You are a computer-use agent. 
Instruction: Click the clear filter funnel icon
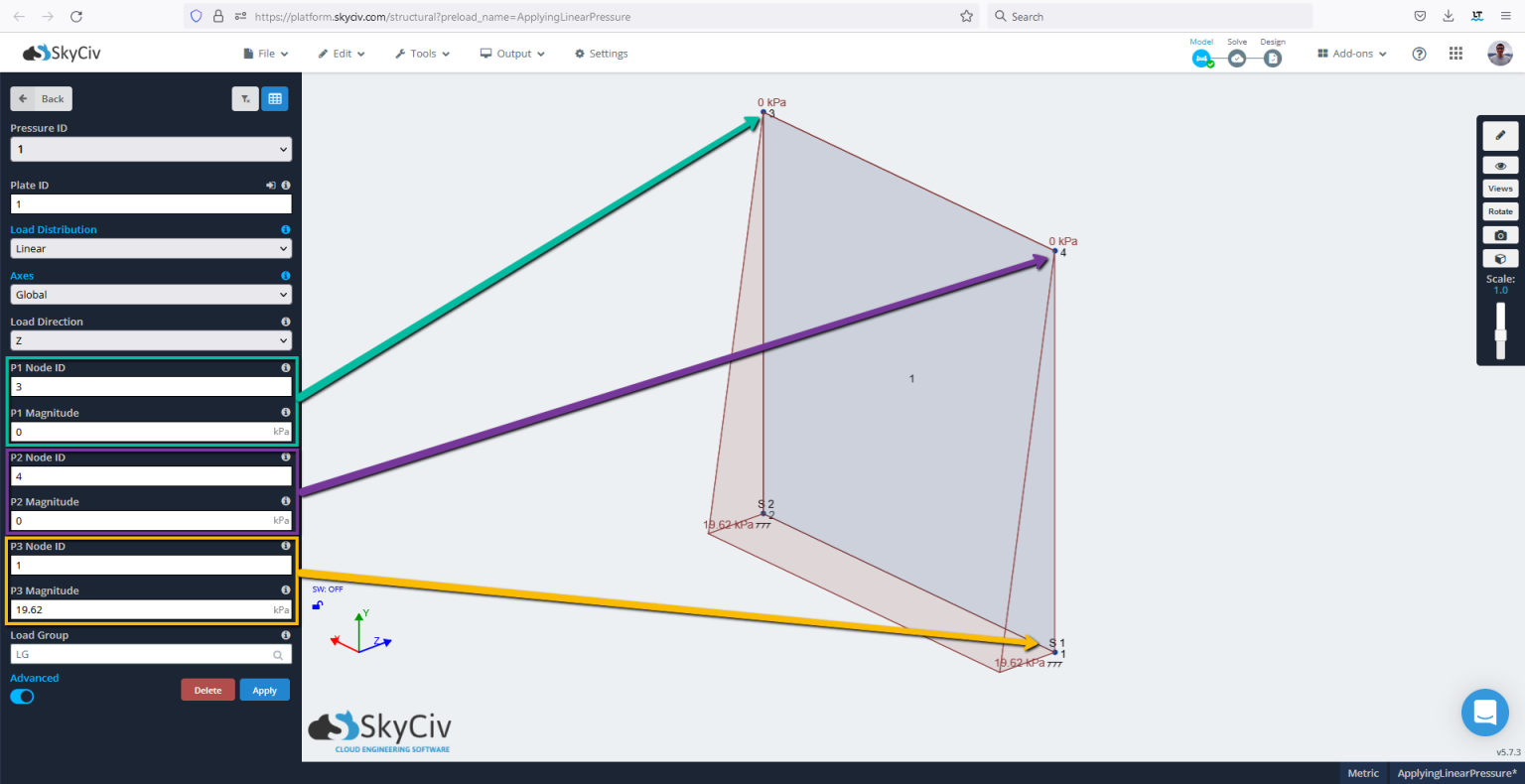tap(245, 99)
